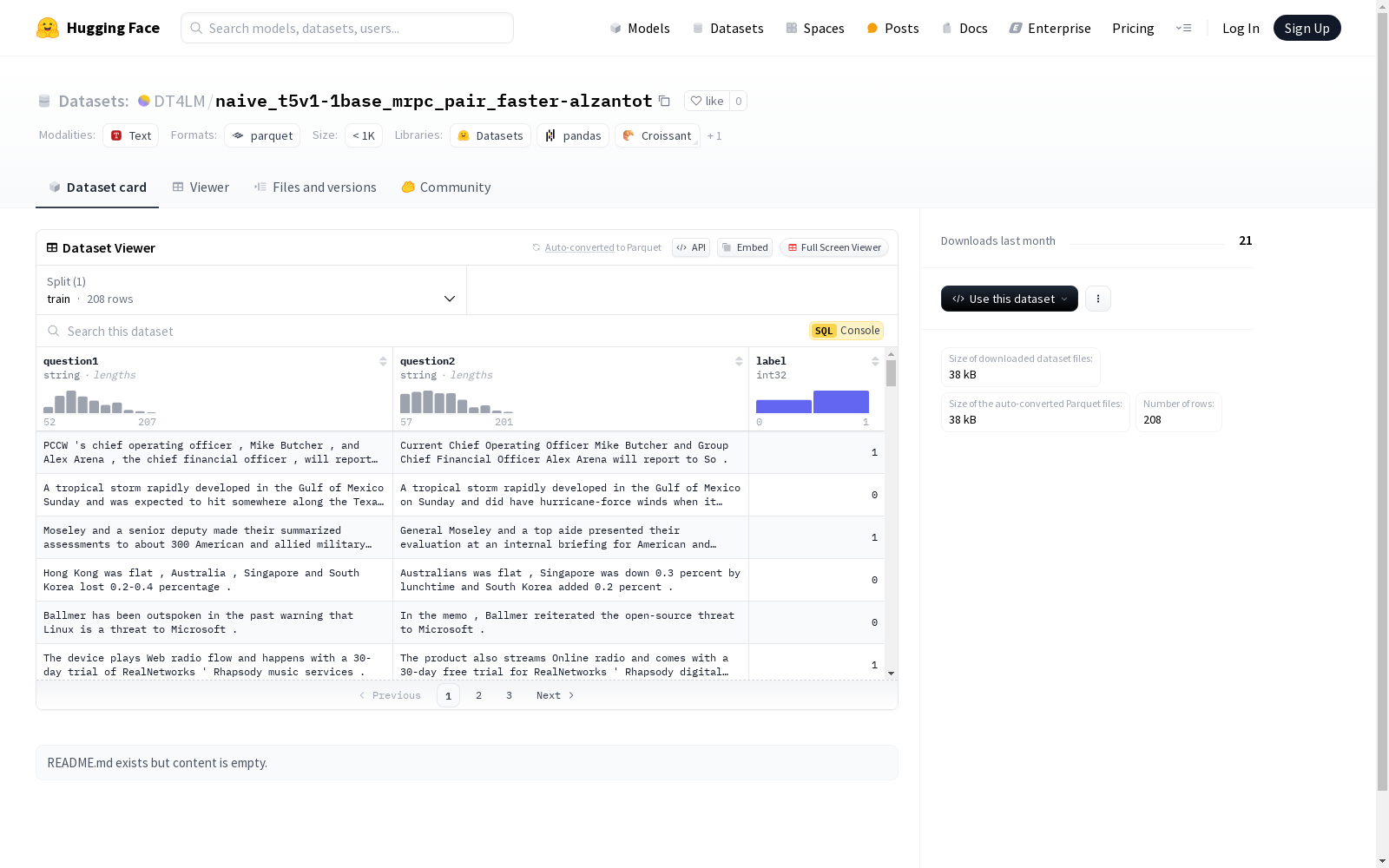The height and width of the screenshot is (868, 1389).
Task: Open Docs in top navigation
Action: [x=964, y=28]
